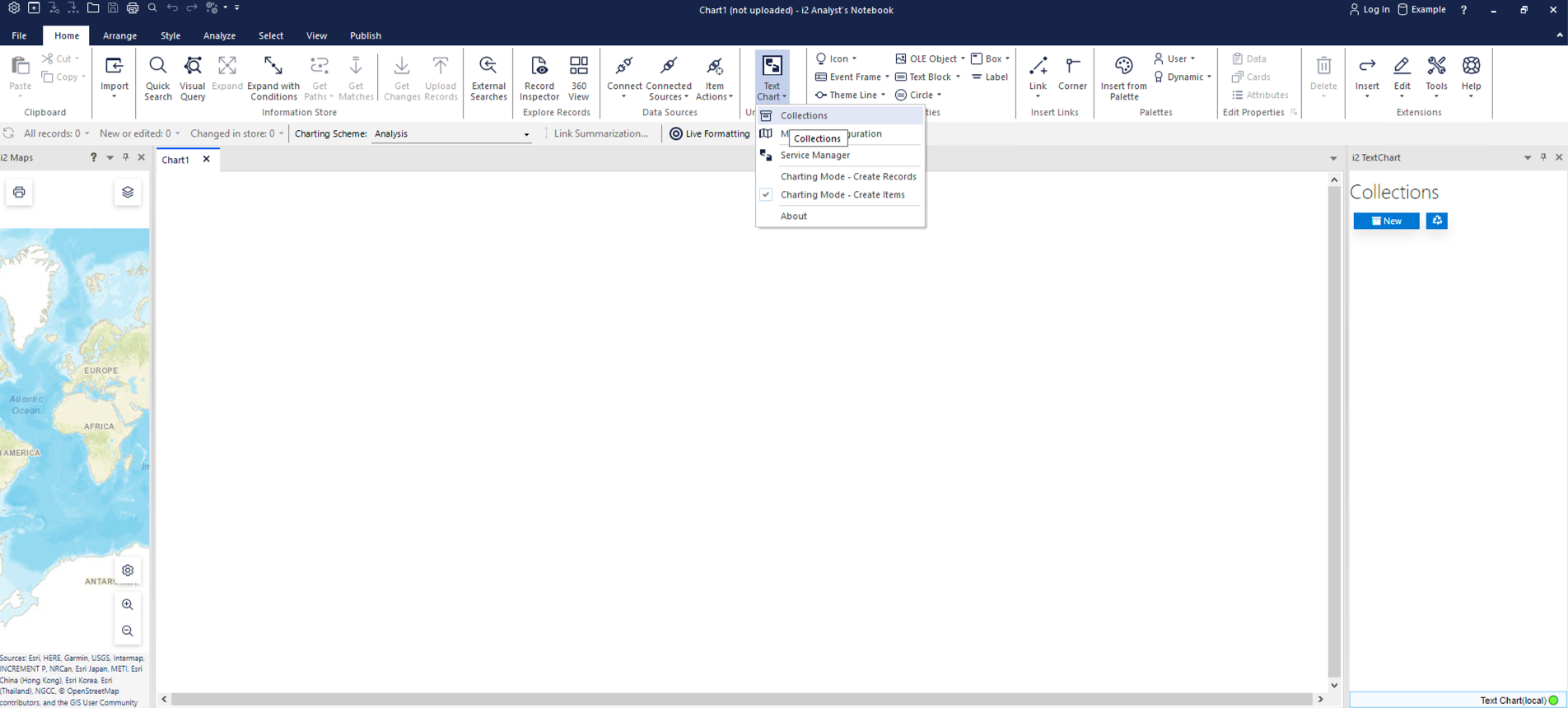The width and height of the screenshot is (1568, 708).
Task: Switch to the Analyze tab
Action: [219, 35]
